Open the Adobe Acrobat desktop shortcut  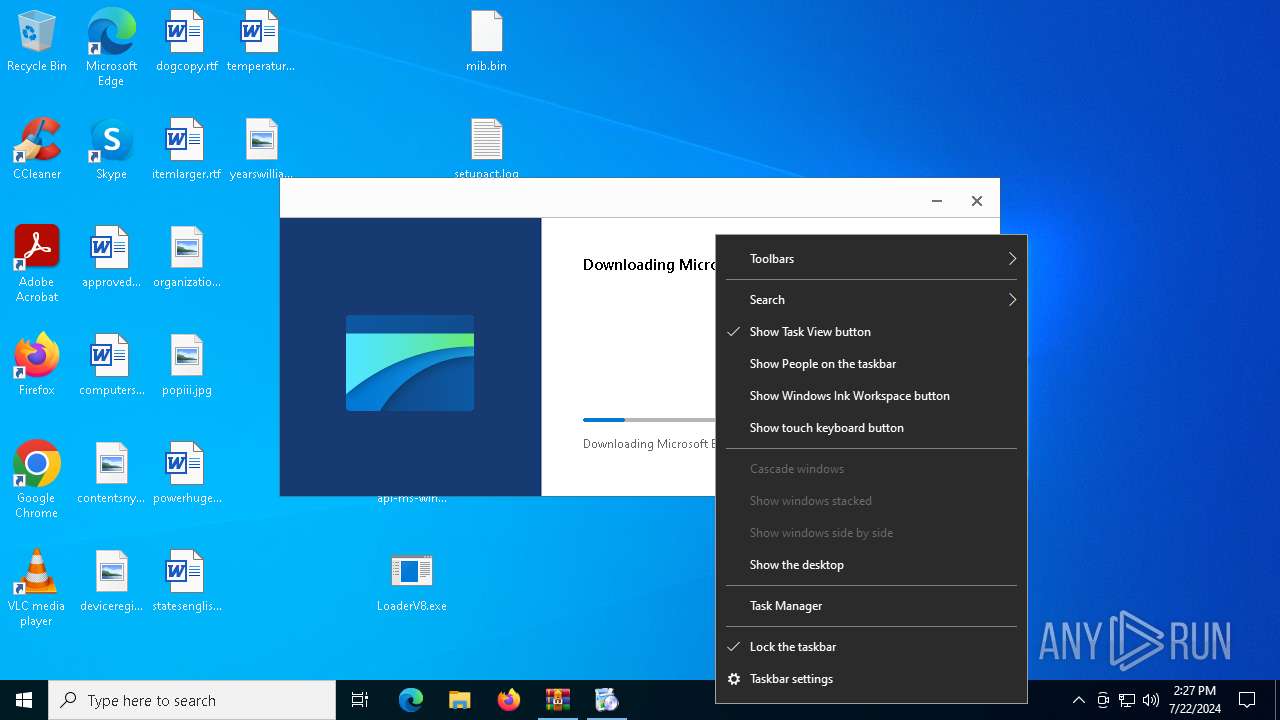(x=37, y=264)
